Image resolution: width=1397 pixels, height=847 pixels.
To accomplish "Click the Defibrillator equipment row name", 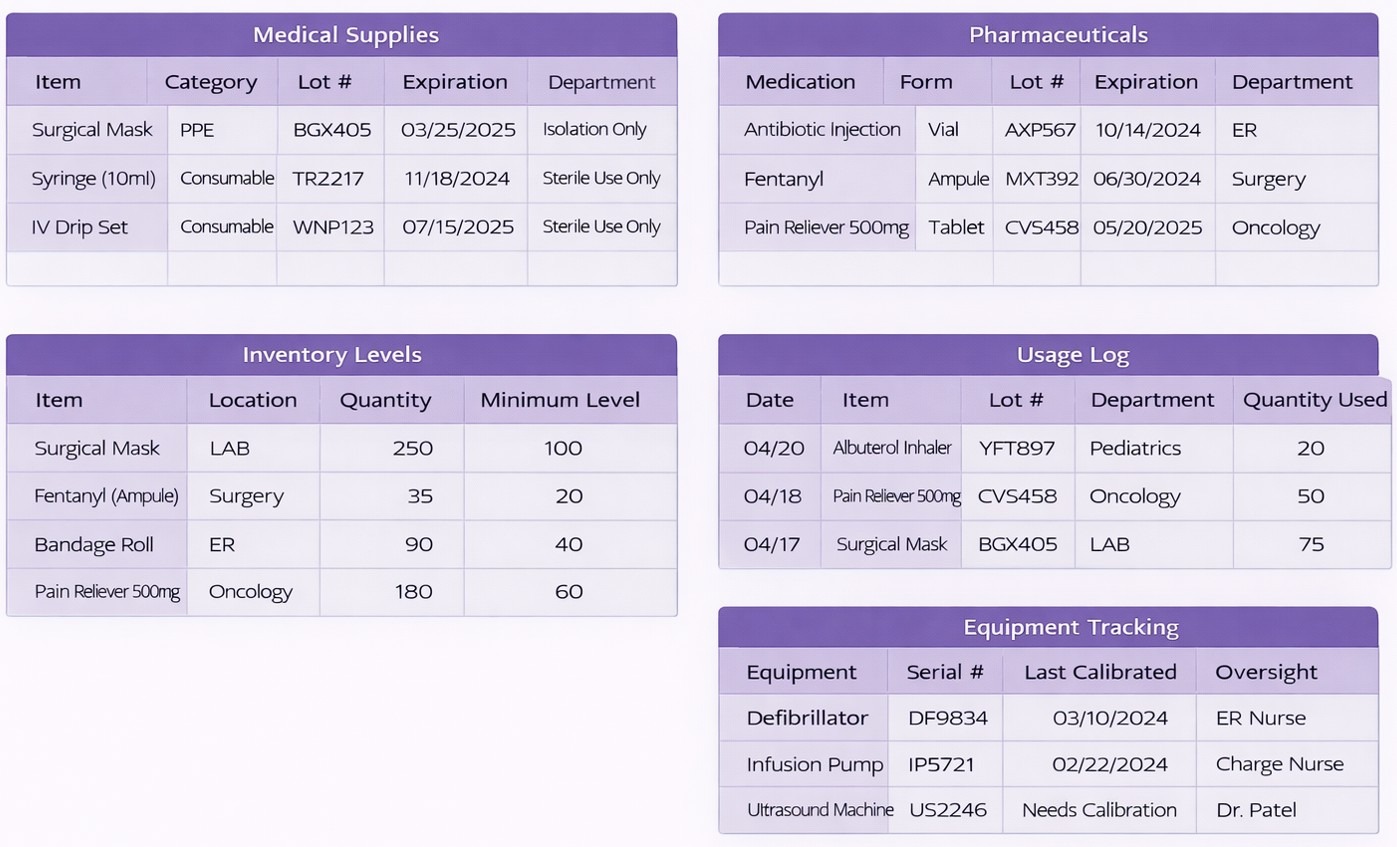I will 807,718.
